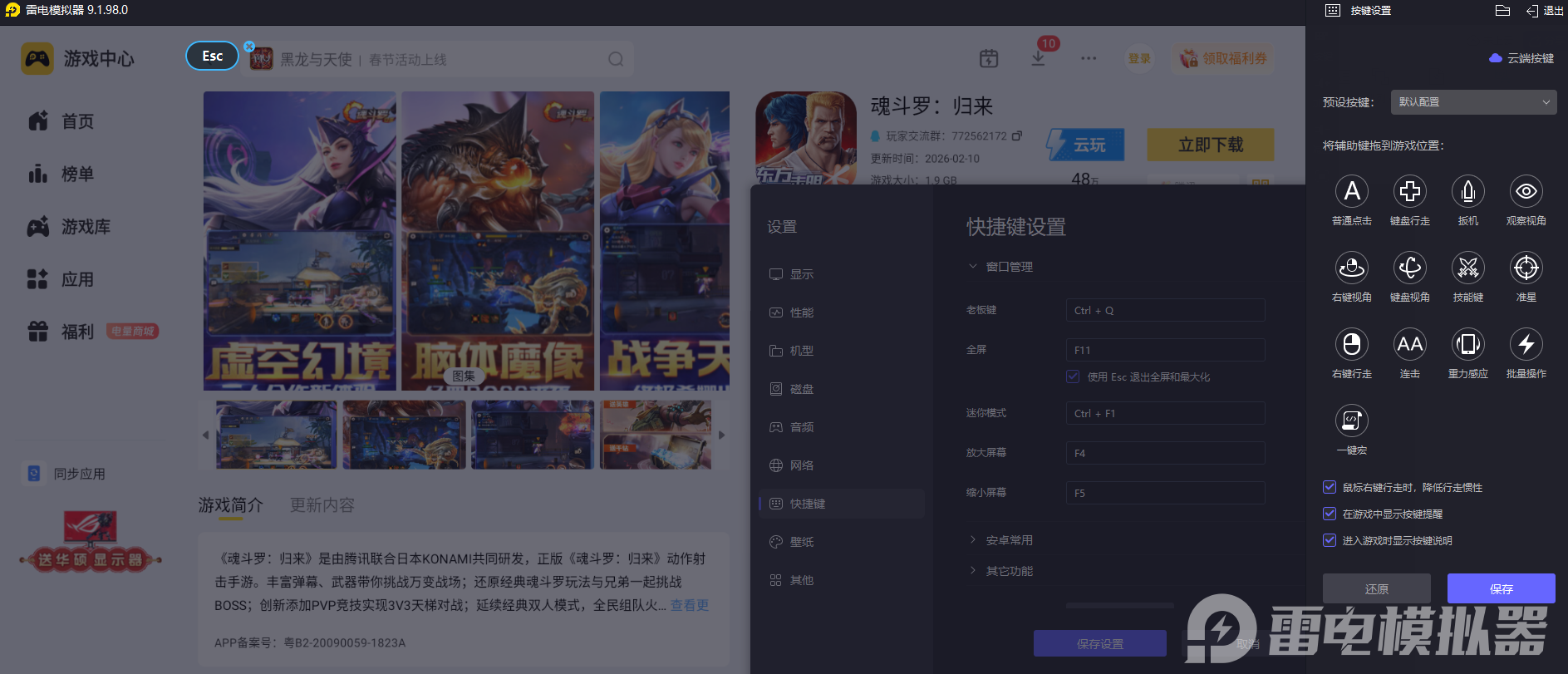1568x674 pixels.
Task: Choose the 键盘视角 keyboard view tool
Action: click(1410, 268)
